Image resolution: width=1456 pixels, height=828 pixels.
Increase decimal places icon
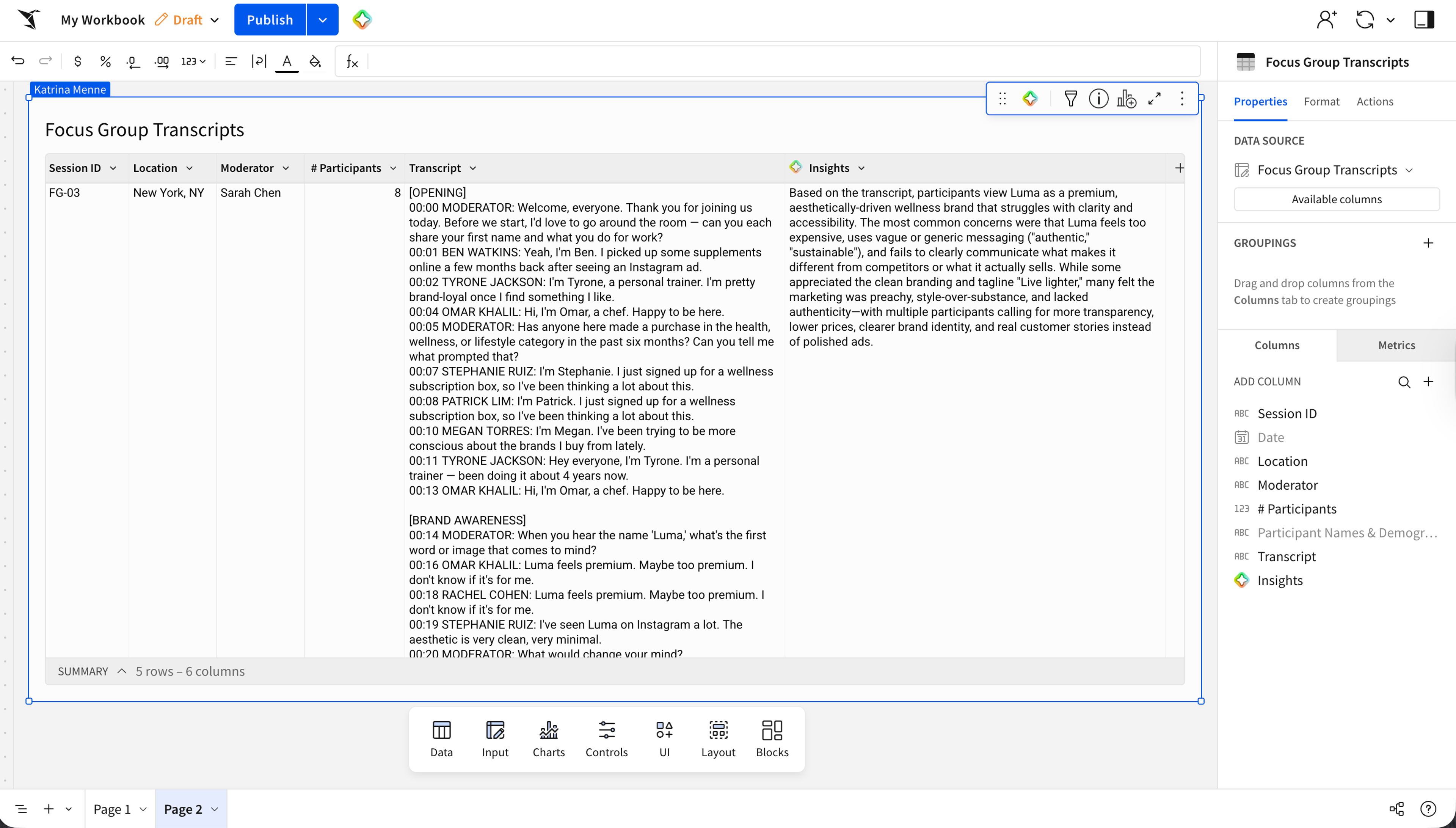tap(162, 61)
